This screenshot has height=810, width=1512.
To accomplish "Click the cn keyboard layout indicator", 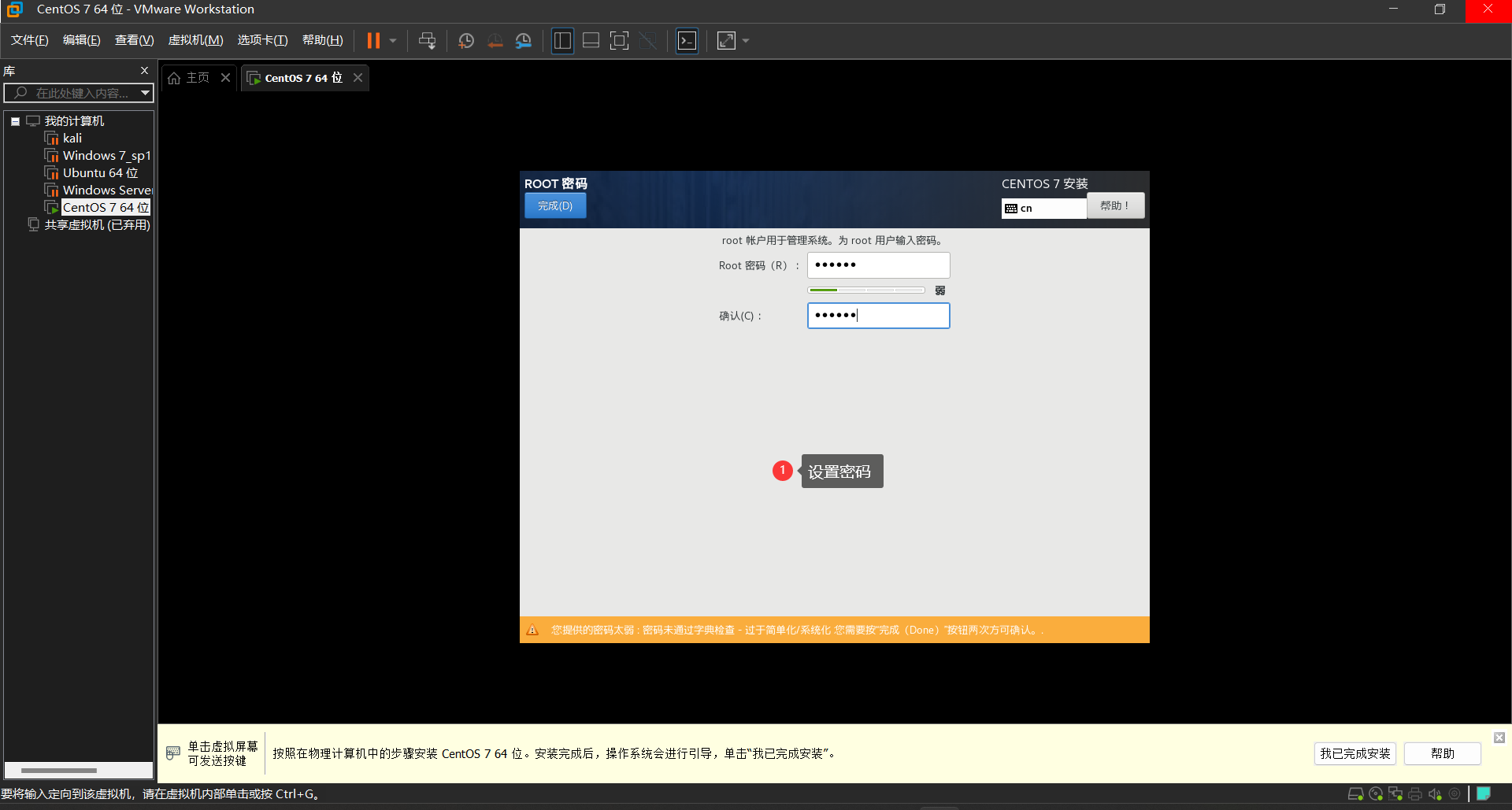I will [x=1043, y=208].
